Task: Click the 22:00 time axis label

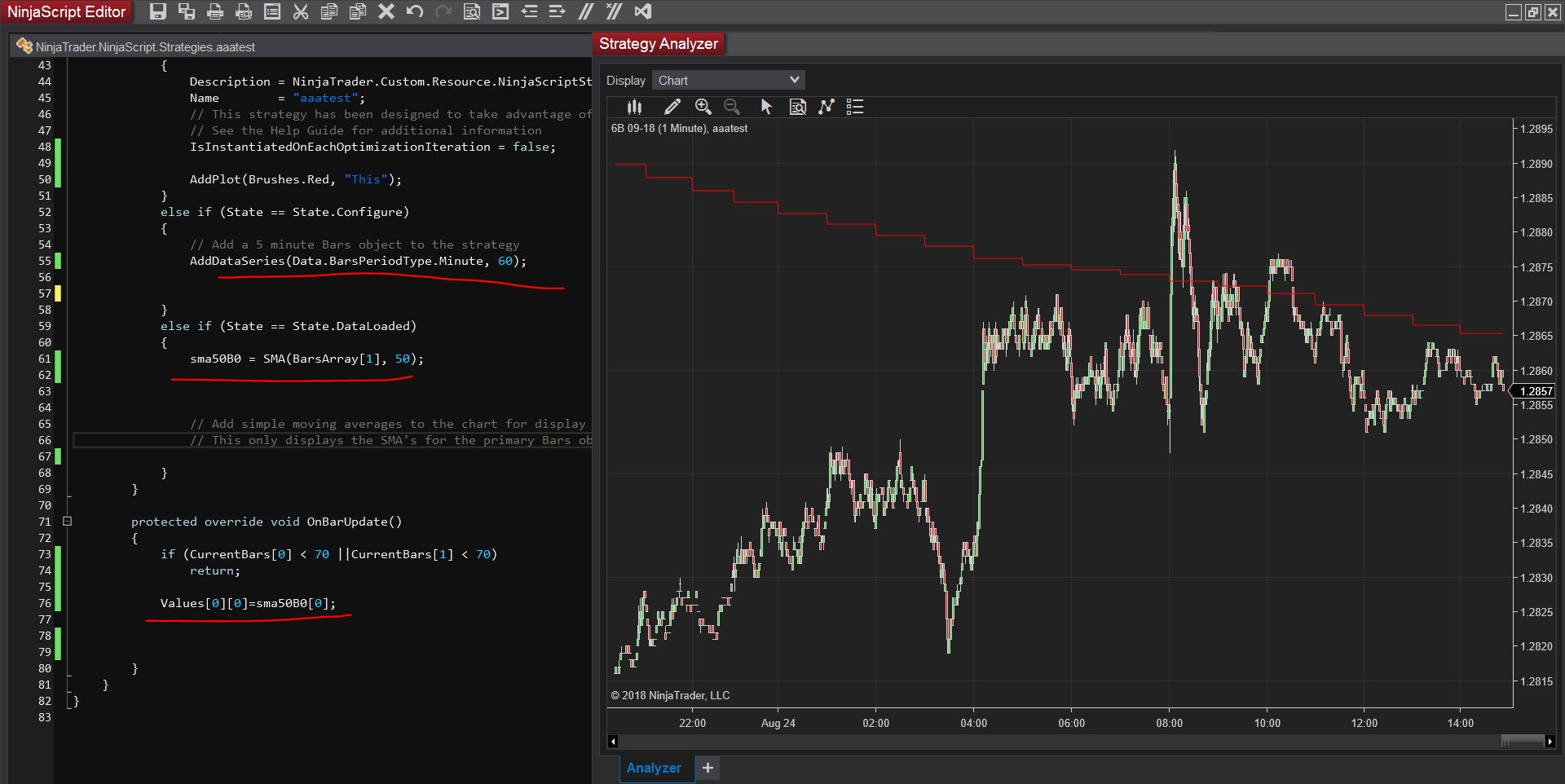Action: (692, 723)
